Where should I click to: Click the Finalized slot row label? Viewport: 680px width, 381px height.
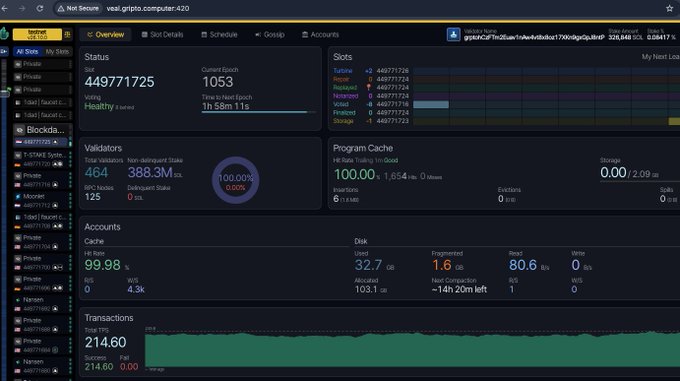pos(344,113)
